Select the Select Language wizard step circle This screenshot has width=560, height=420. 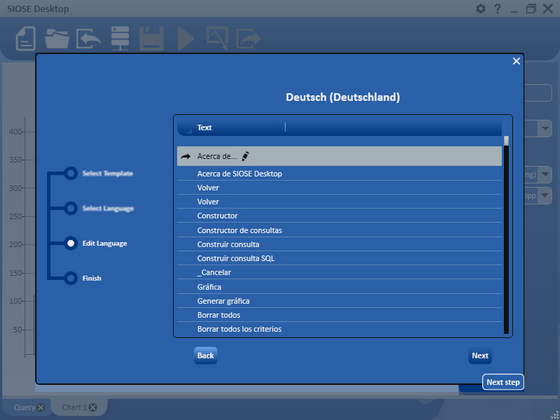tap(71, 208)
